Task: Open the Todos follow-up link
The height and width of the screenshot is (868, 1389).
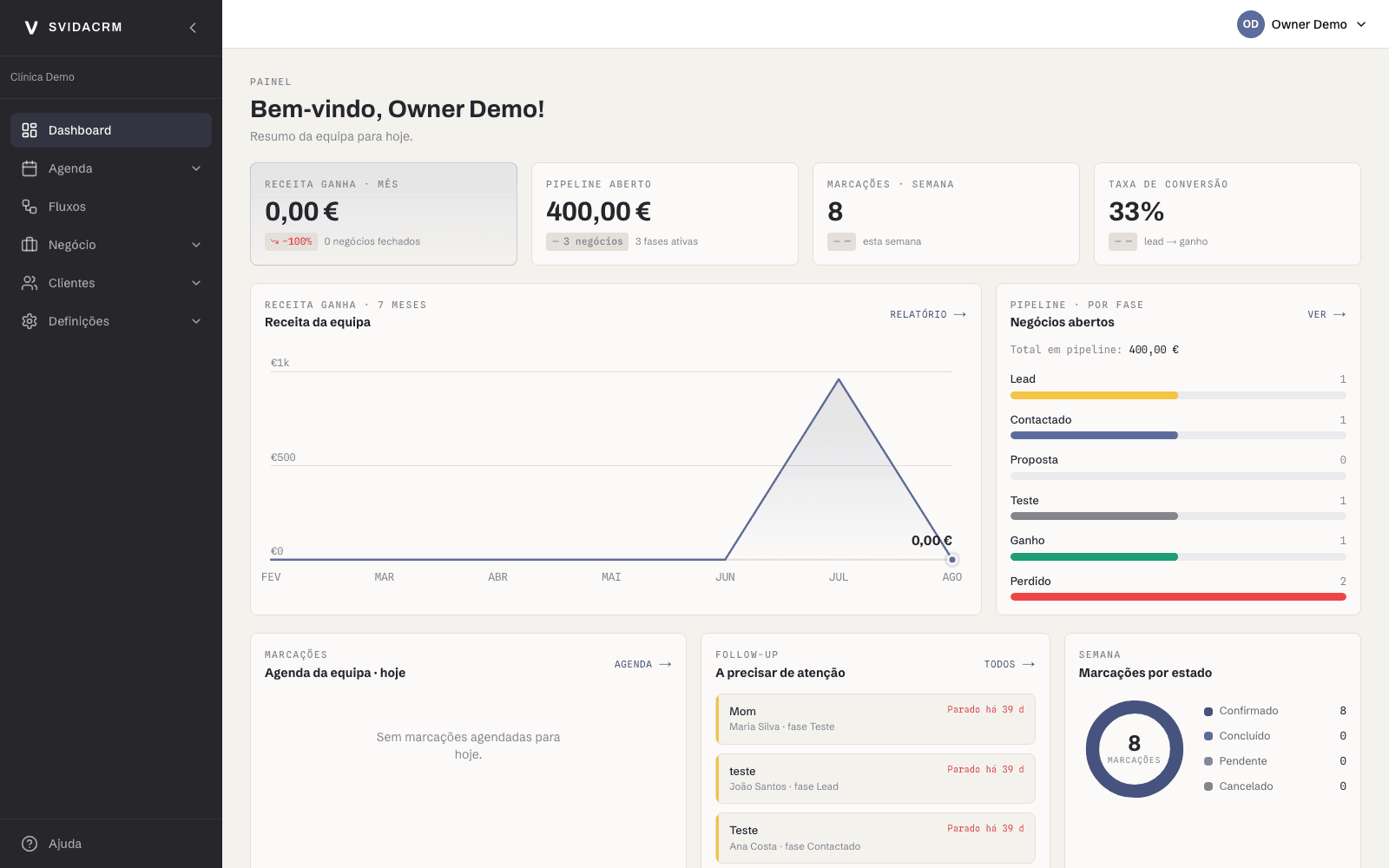Action: 1010,664
